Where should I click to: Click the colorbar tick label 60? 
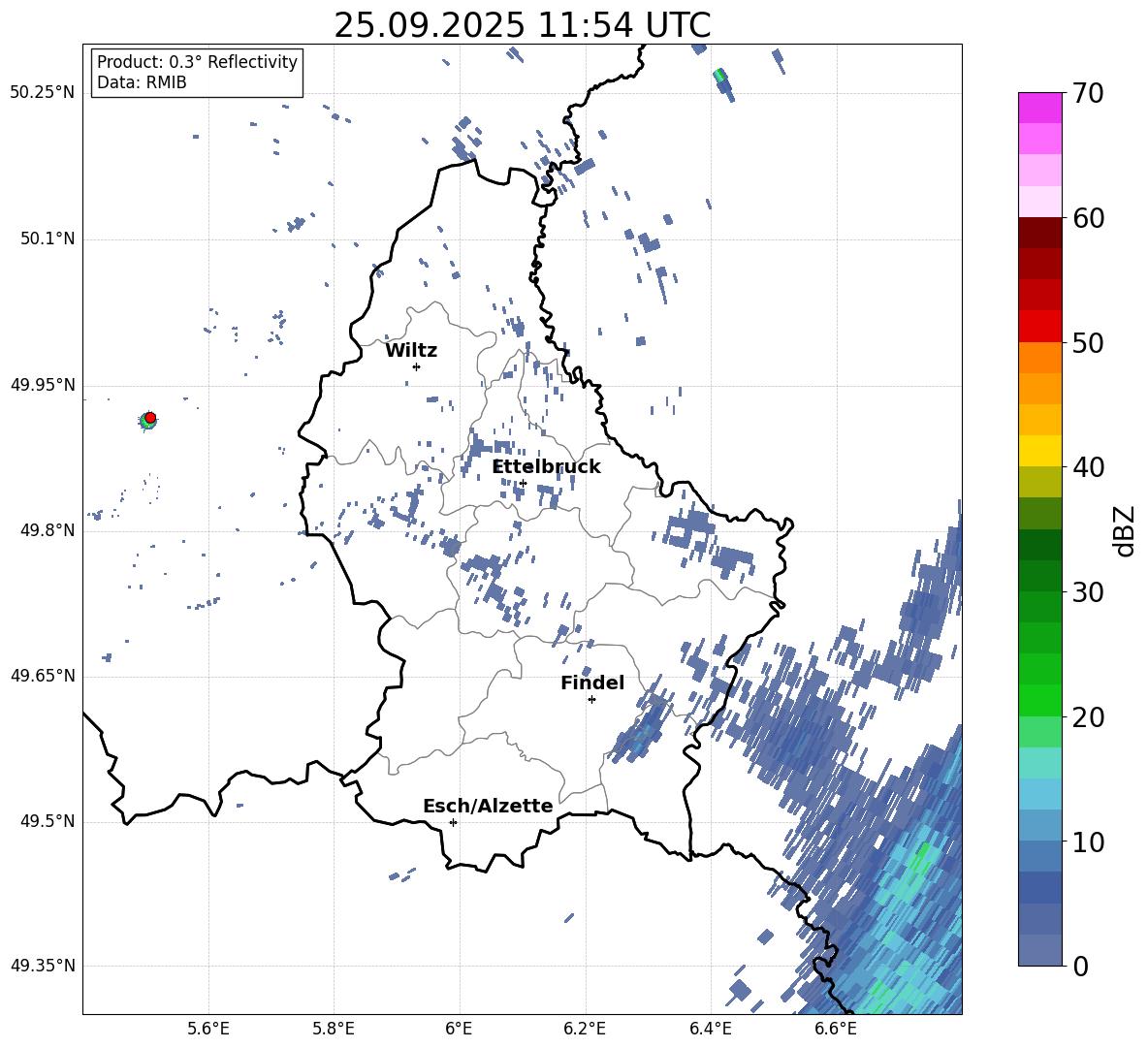click(x=1088, y=218)
